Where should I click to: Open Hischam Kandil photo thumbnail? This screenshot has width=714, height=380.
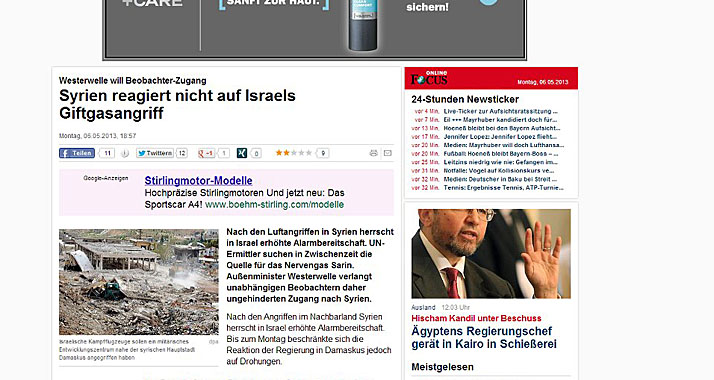[491, 254]
